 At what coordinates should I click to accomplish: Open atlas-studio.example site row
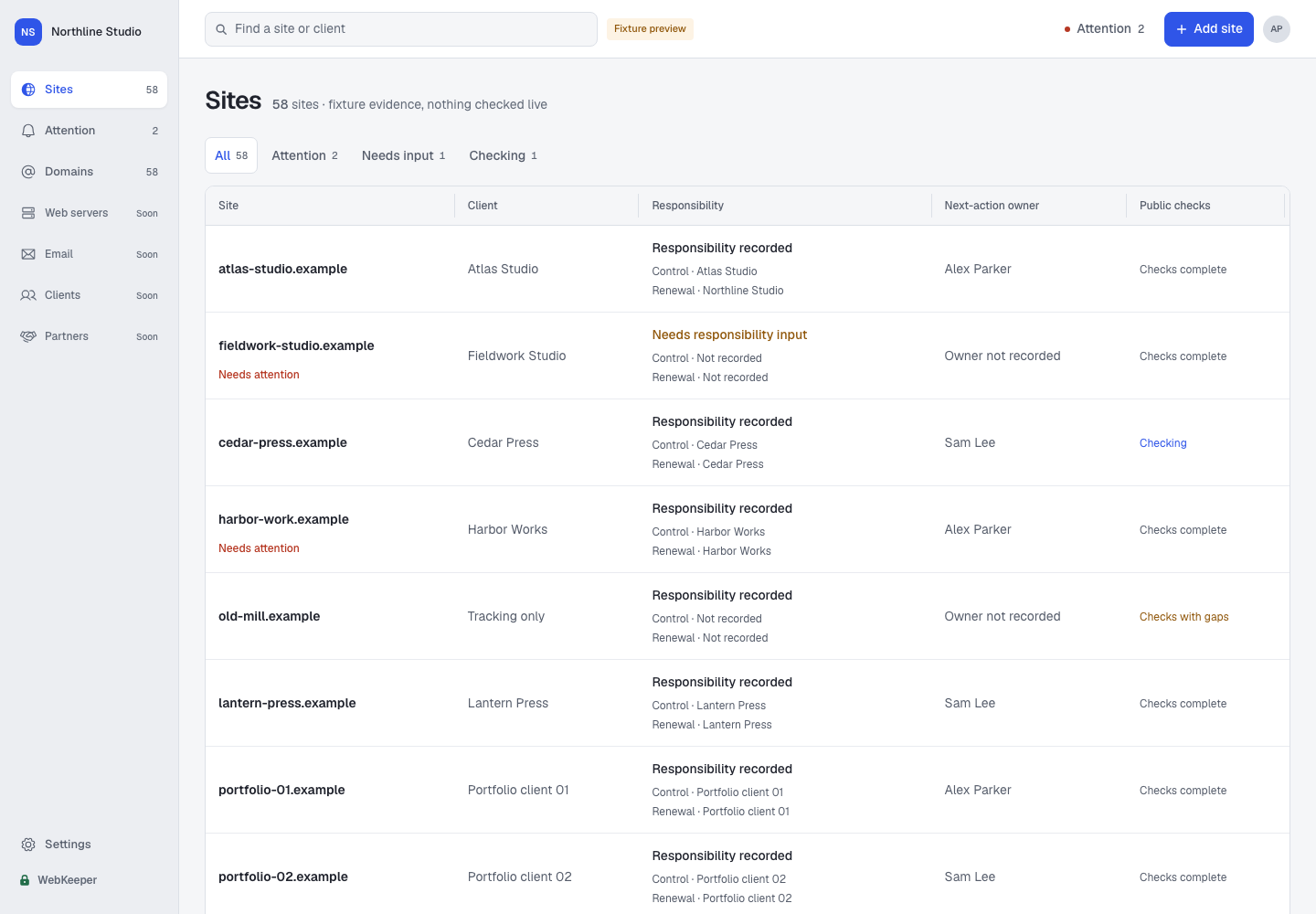click(x=748, y=269)
